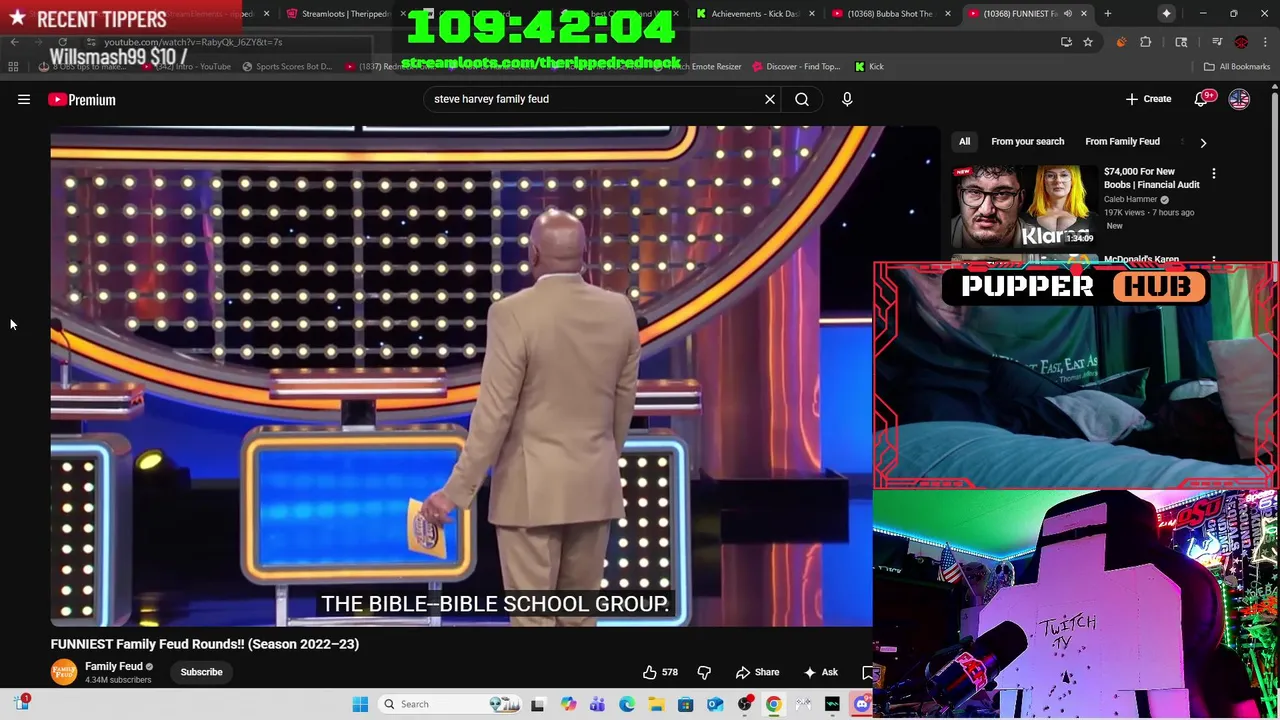The height and width of the screenshot is (720, 1280).
Task: Select the All filter chip
Action: click(964, 141)
